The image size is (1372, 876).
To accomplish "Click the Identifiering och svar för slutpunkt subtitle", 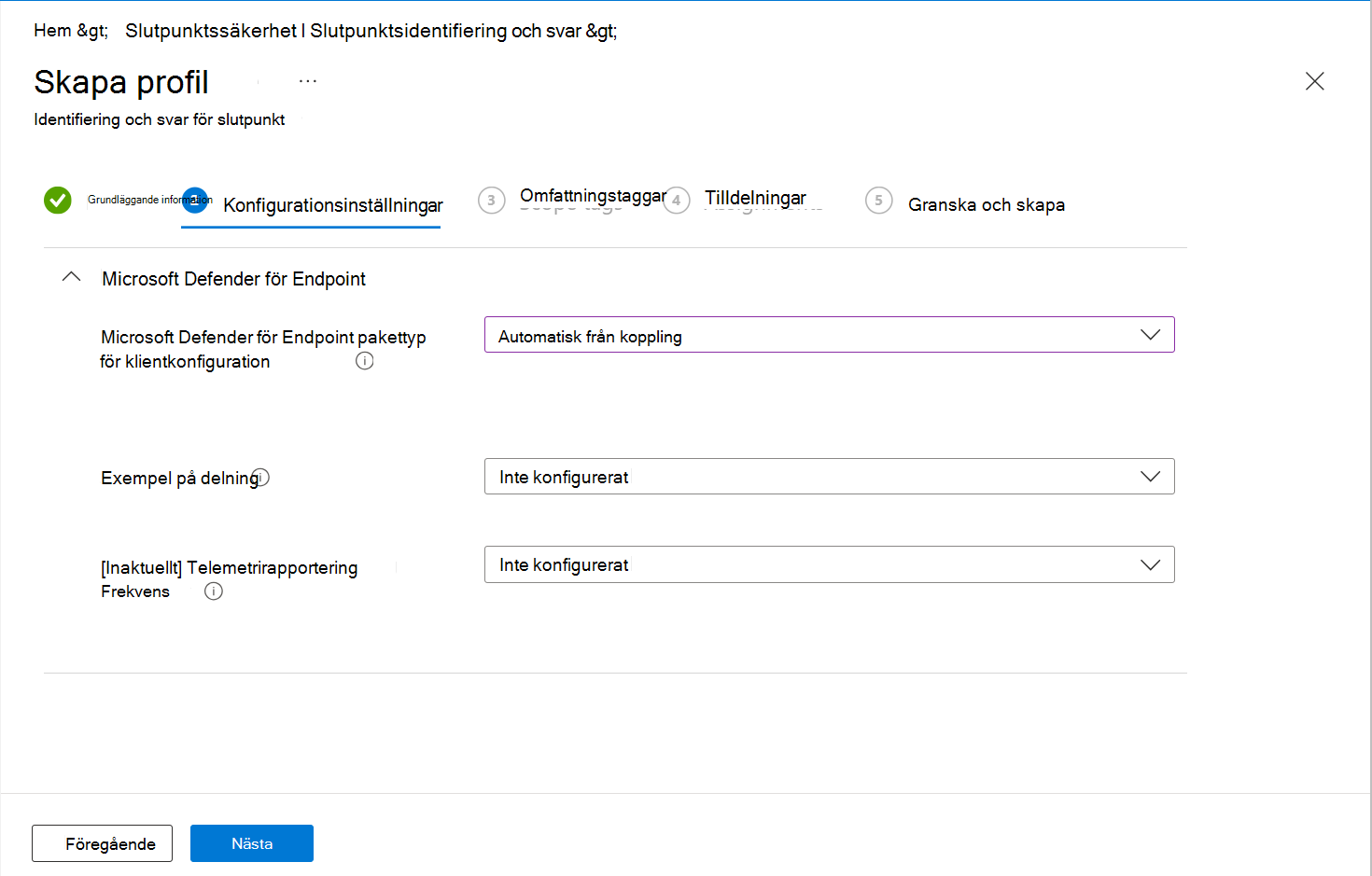I will pos(160,119).
